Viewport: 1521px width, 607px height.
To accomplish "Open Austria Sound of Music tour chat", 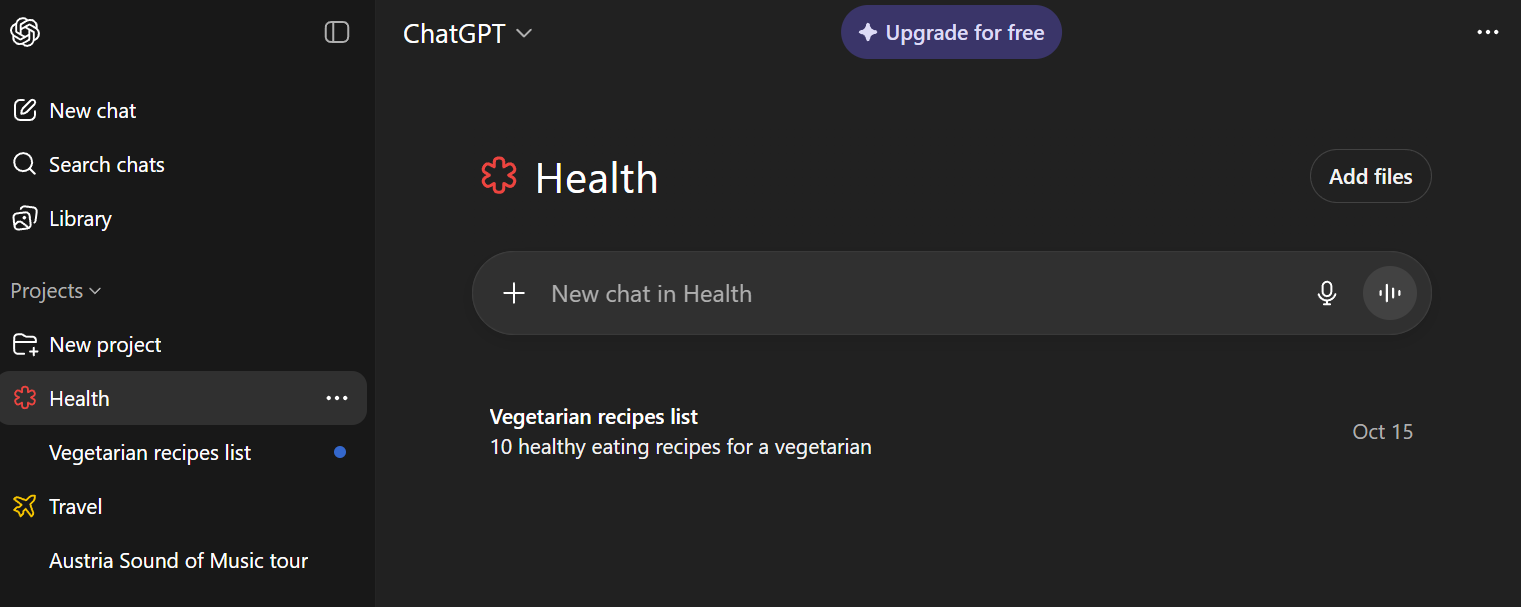I will point(178,561).
